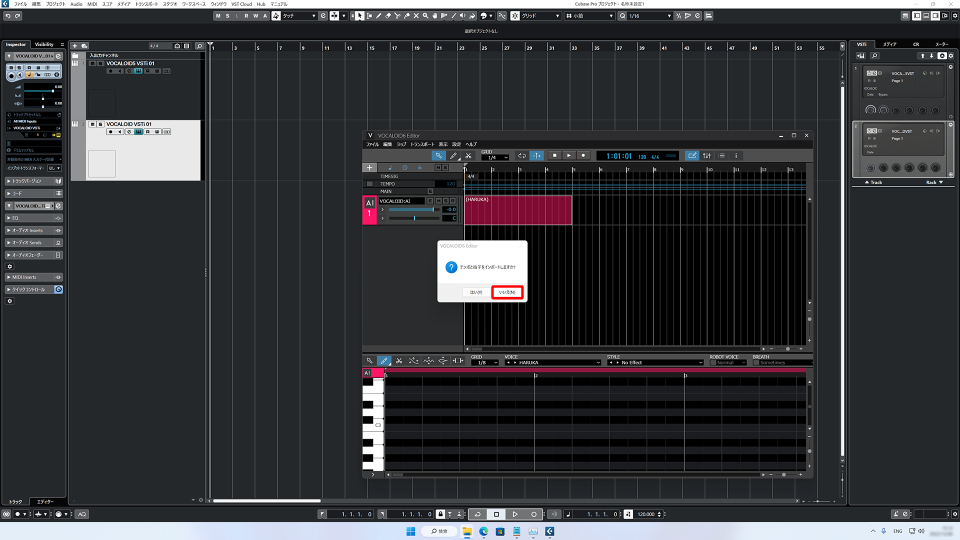
Task: Click the info icon in VOCALOID6 Editor toolbar
Action: (x=737, y=156)
